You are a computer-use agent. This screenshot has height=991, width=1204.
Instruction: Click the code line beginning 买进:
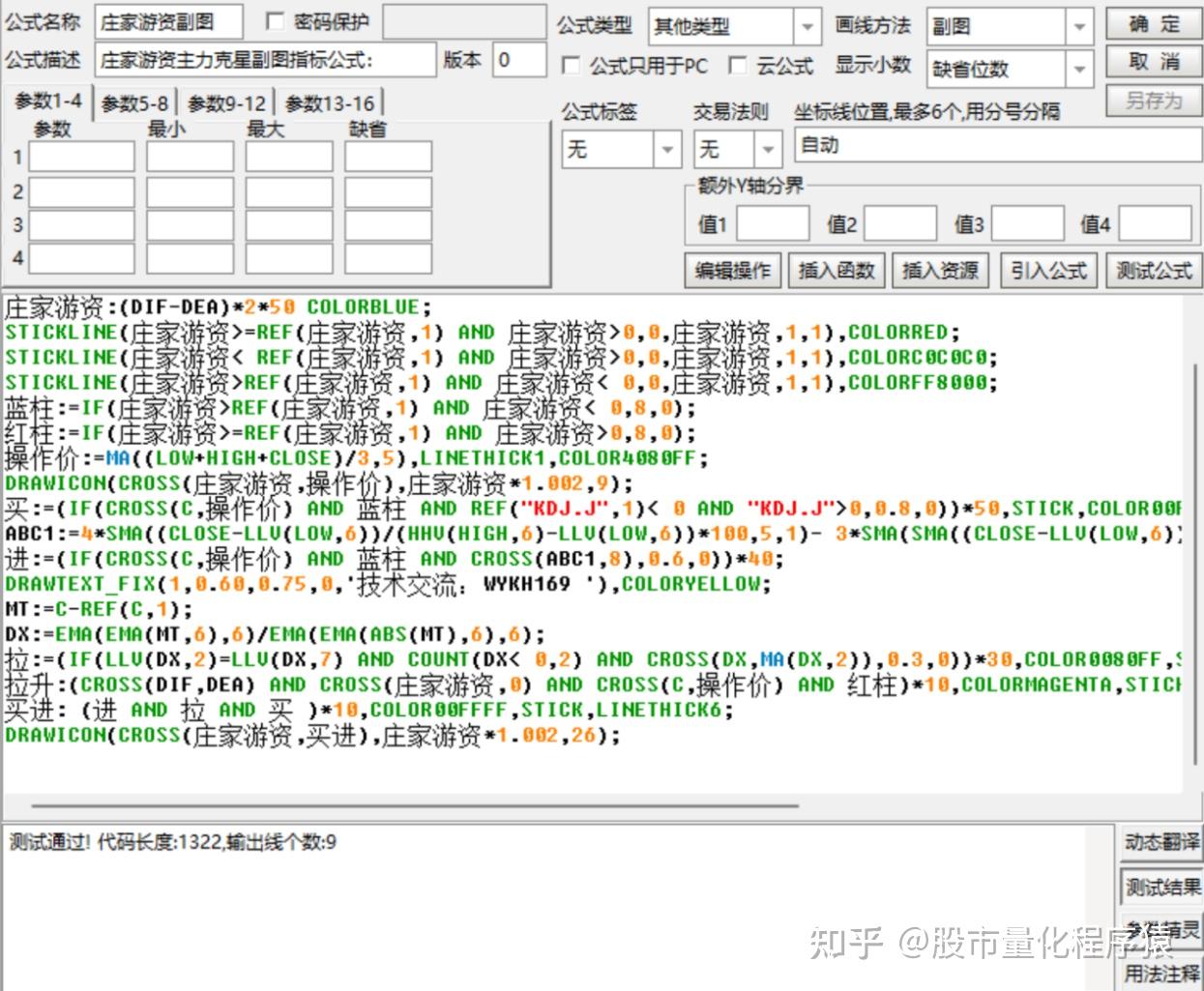click(369, 710)
